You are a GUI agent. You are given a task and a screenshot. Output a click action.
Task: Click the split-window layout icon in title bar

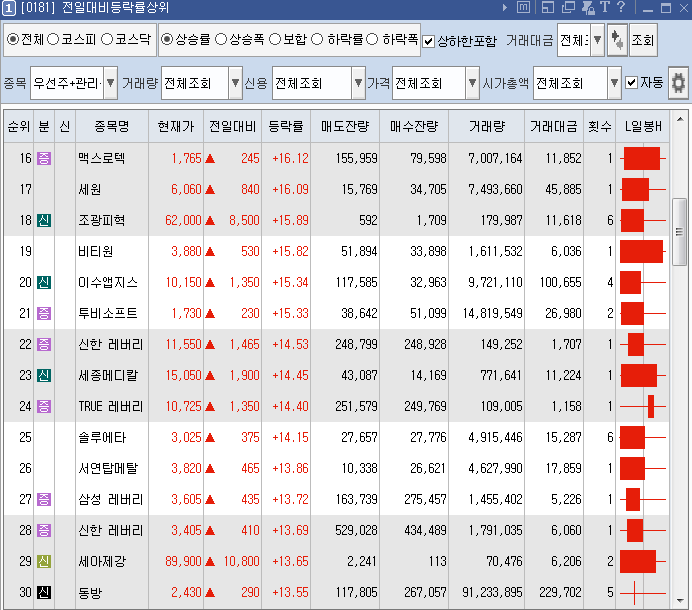coord(548,7)
